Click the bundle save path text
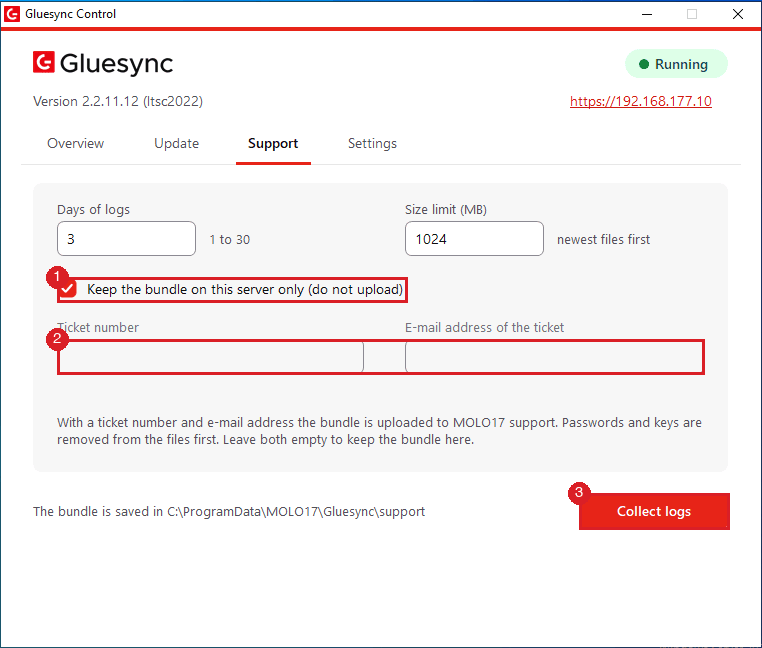This screenshot has height=648, width=762. click(x=229, y=511)
